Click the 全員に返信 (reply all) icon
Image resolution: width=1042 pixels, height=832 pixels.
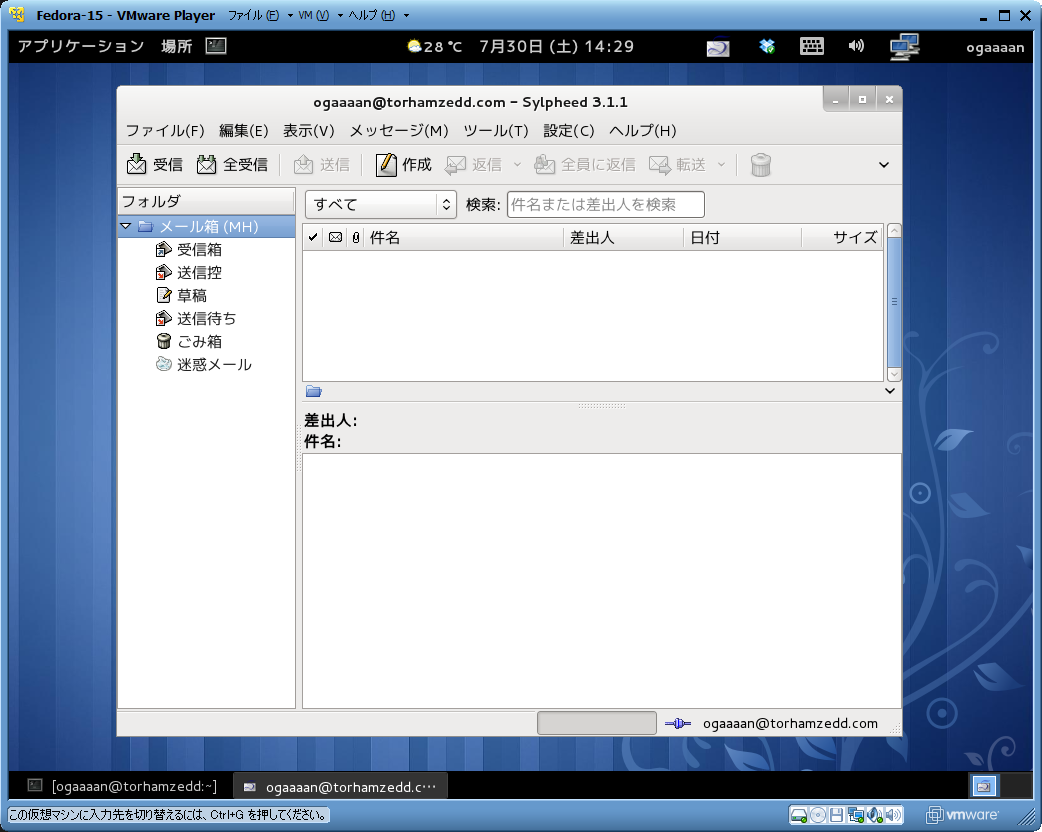tap(544, 164)
